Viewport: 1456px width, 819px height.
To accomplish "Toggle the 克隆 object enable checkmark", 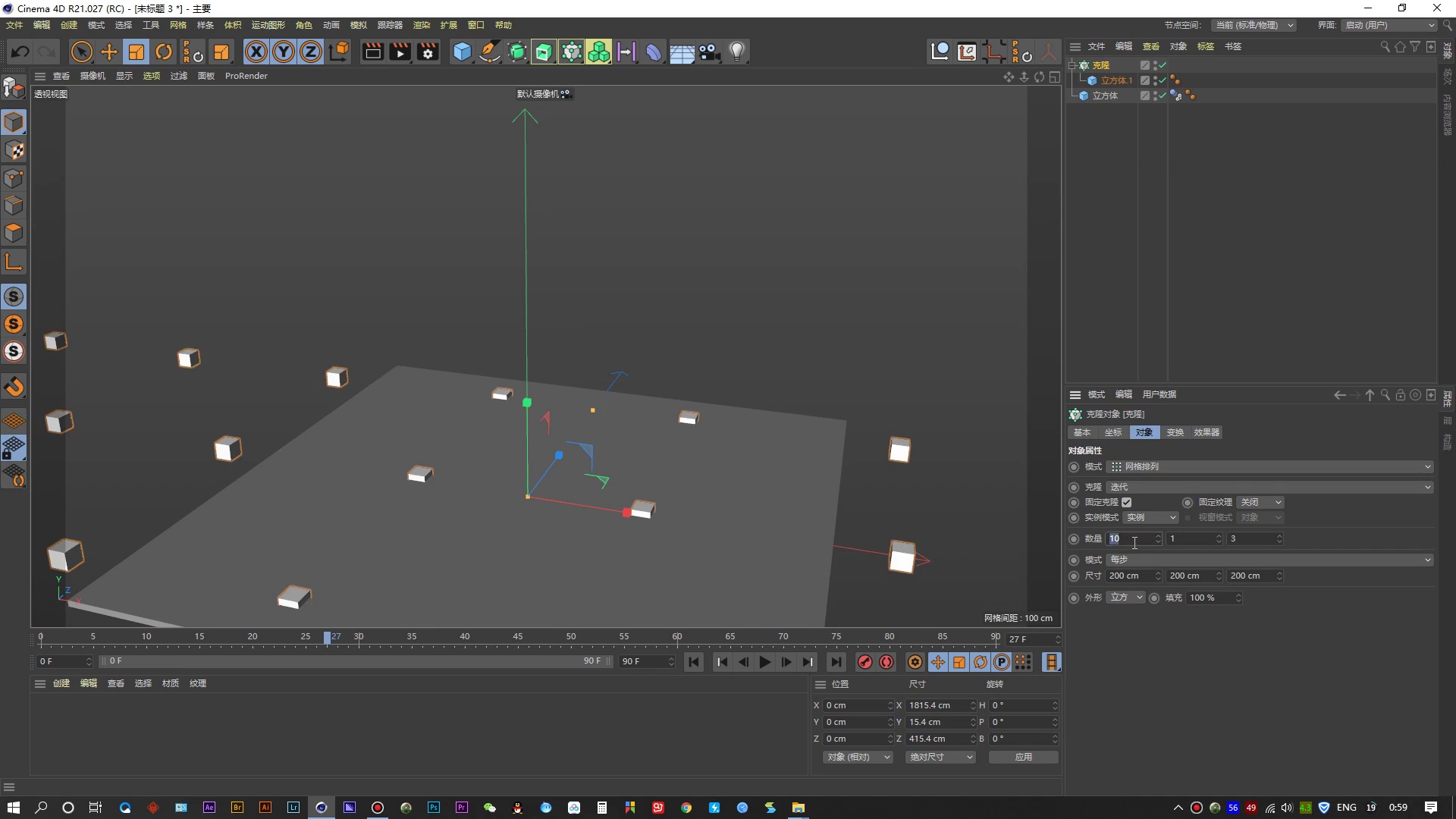I will pyautogui.click(x=1163, y=65).
